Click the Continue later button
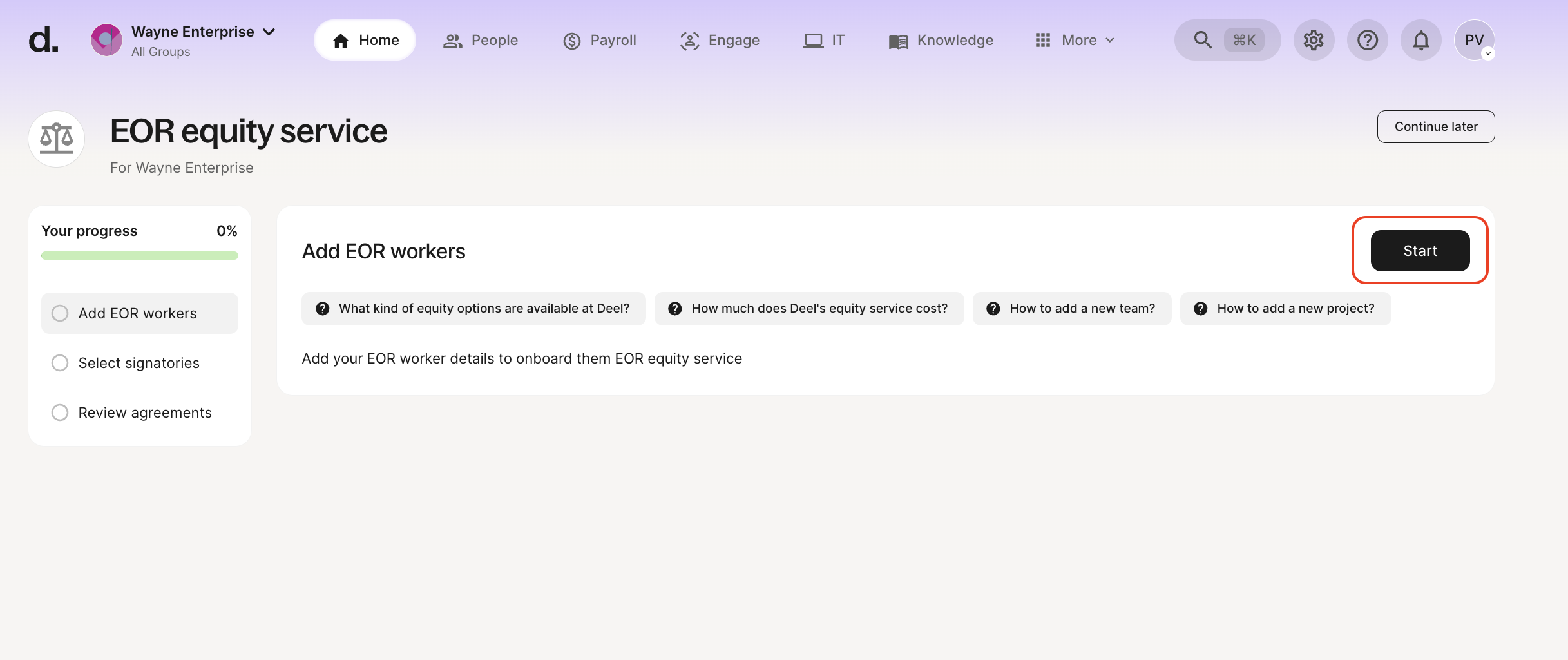This screenshot has width=1568, height=660. (x=1436, y=126)
